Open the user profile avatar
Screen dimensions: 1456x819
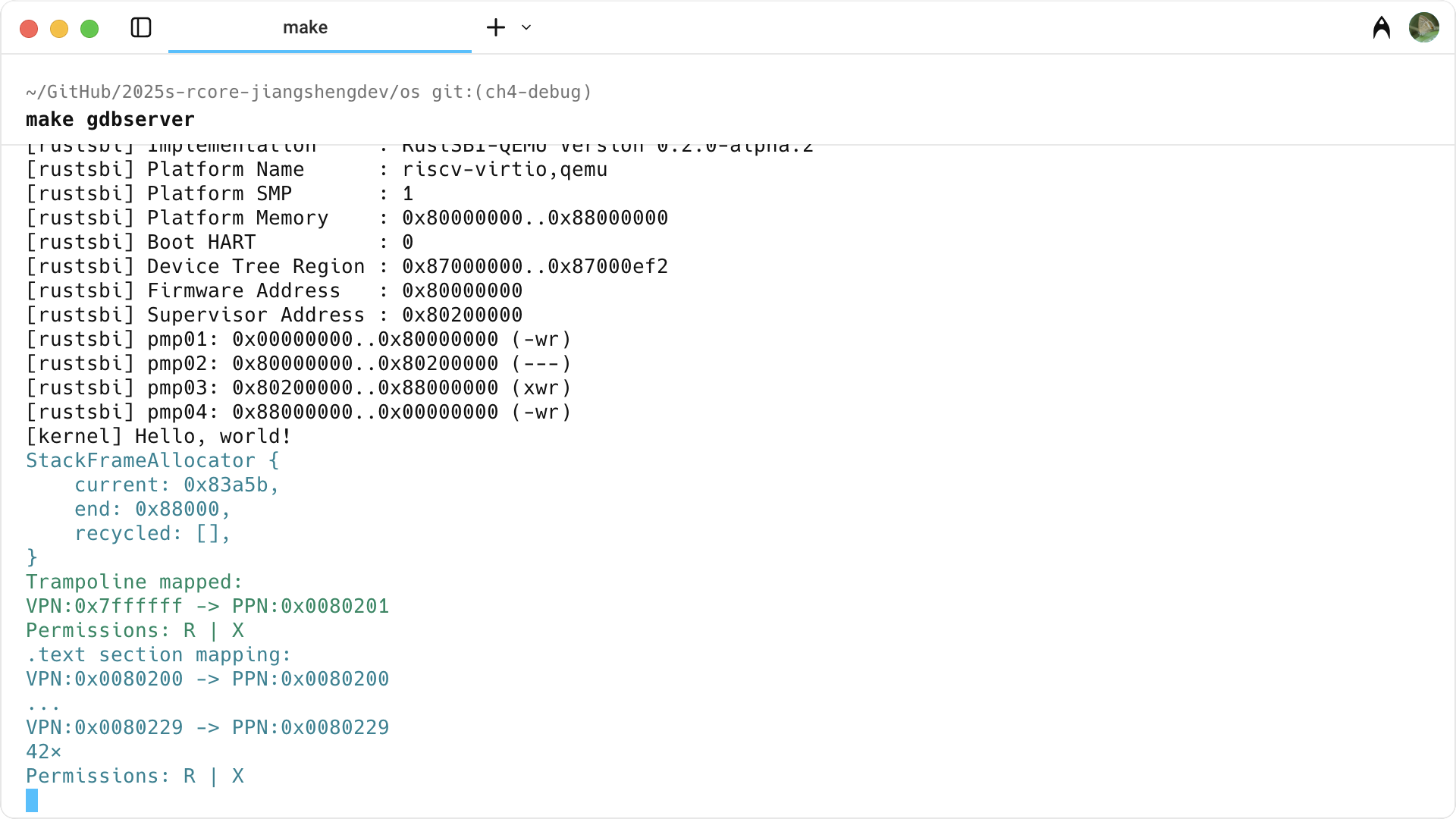pyautogui.click(x=1423, y=28)
